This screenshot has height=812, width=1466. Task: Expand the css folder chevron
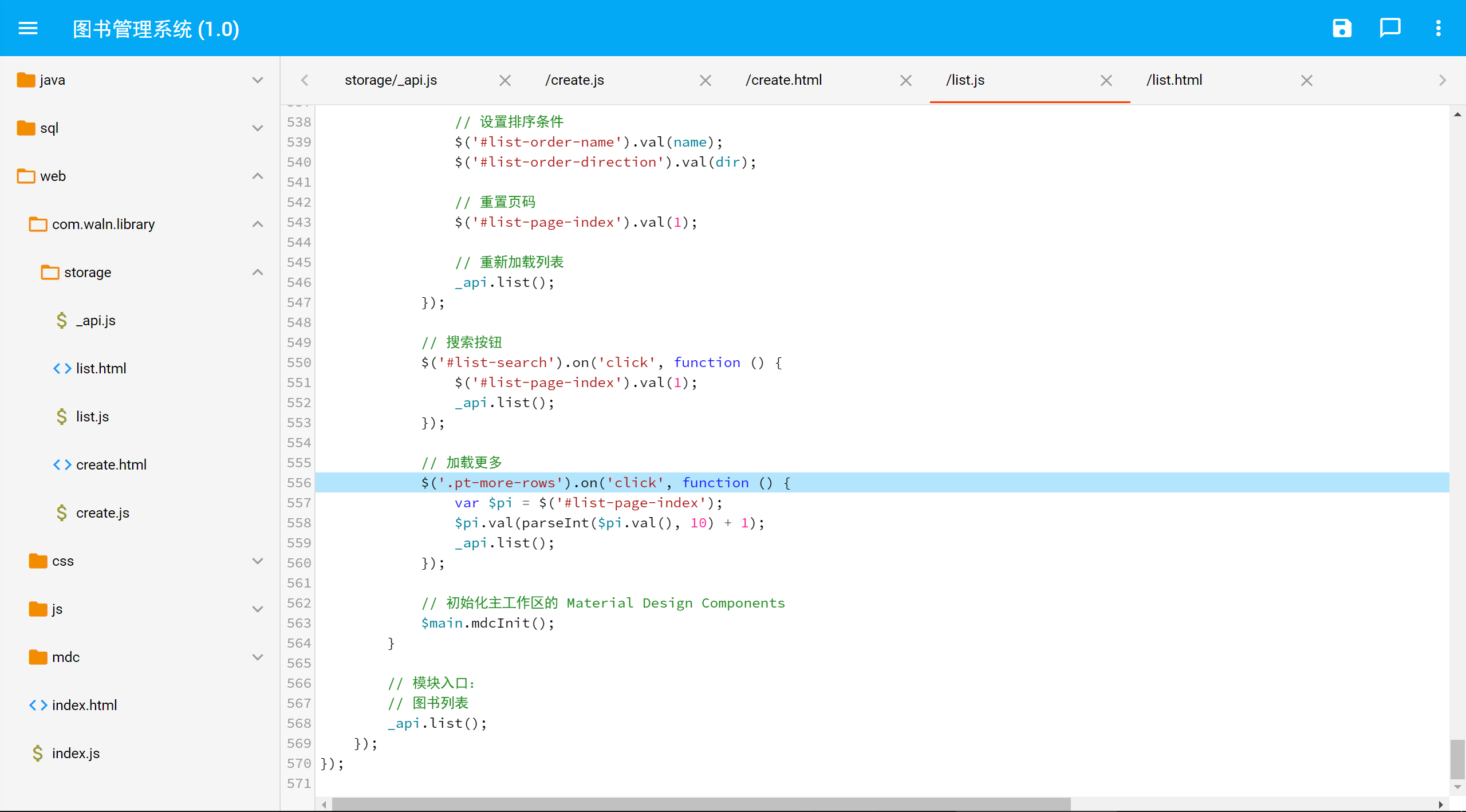tap(258, 561)
